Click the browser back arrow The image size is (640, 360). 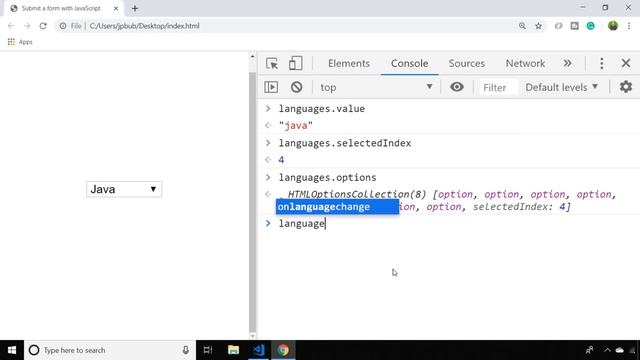pos(11,26)
